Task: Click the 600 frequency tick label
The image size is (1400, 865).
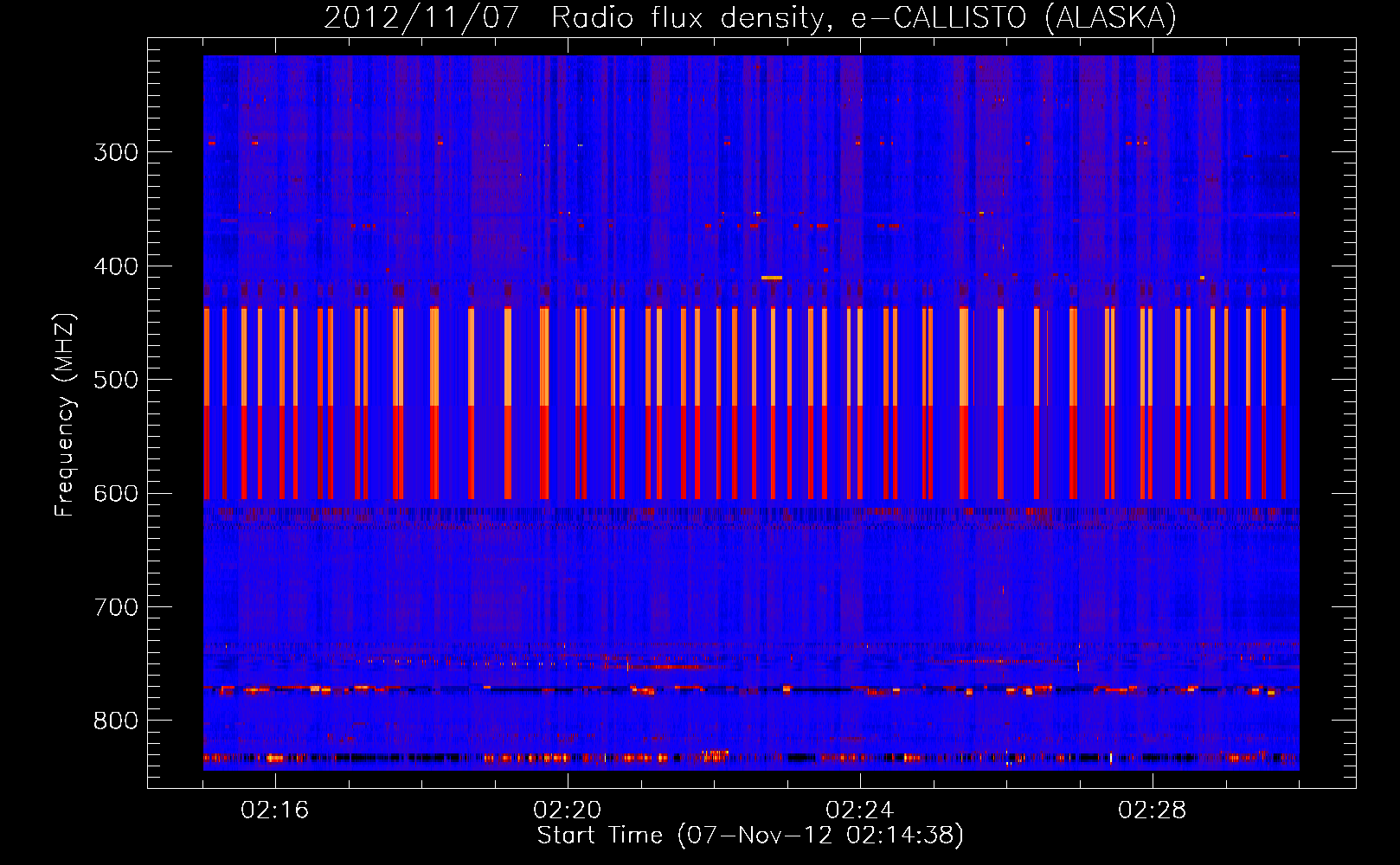Action: [x=116, y=494]
